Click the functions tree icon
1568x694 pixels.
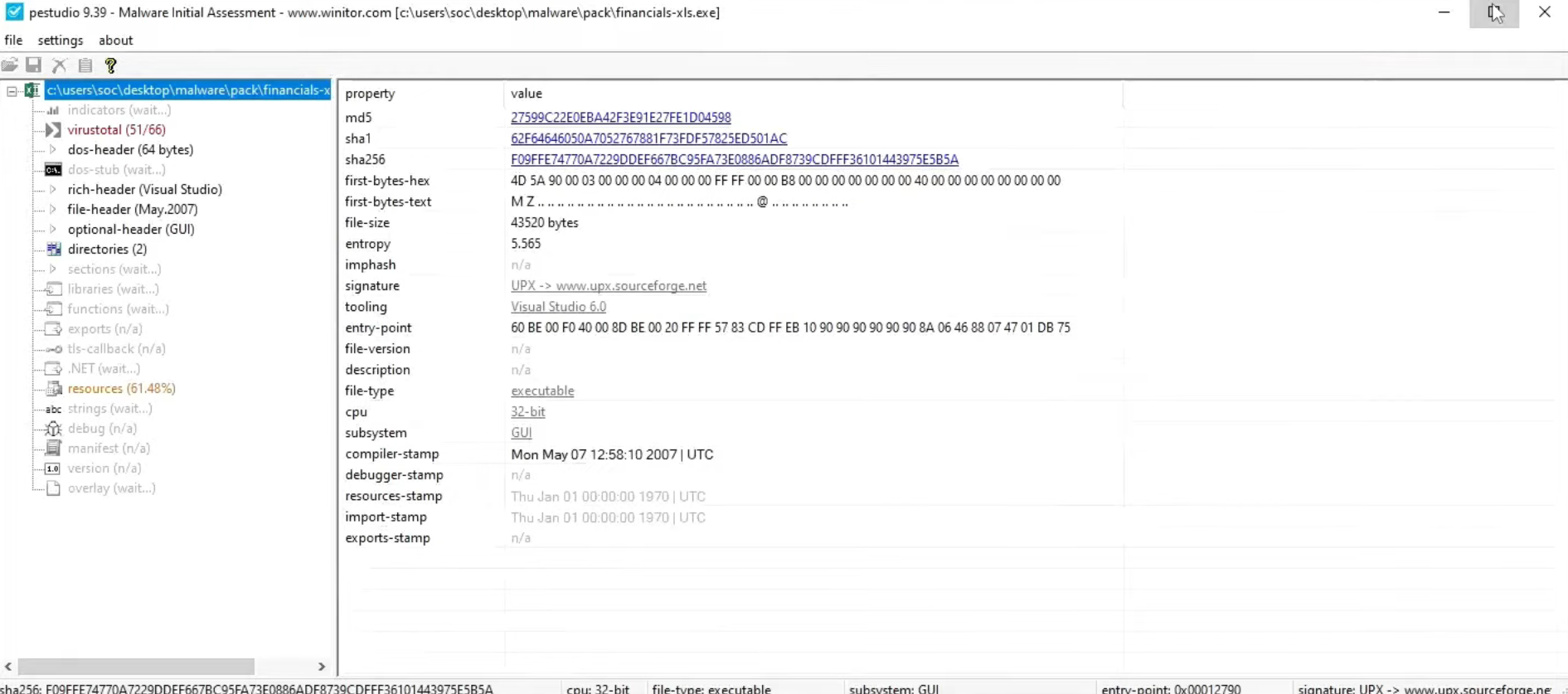(x=53, y=308)
